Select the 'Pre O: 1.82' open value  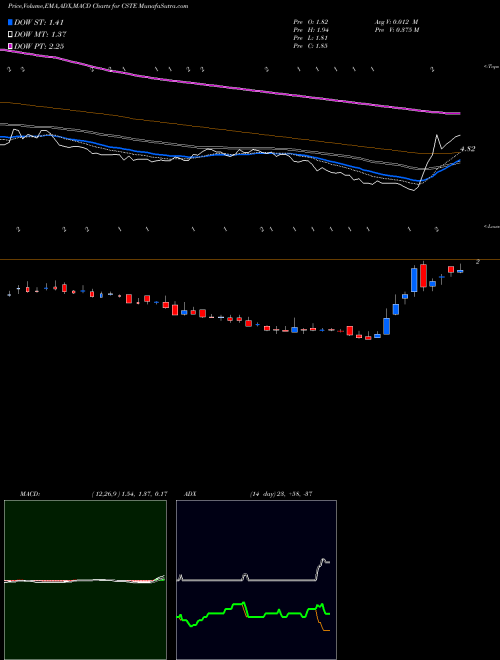point(311,21)
